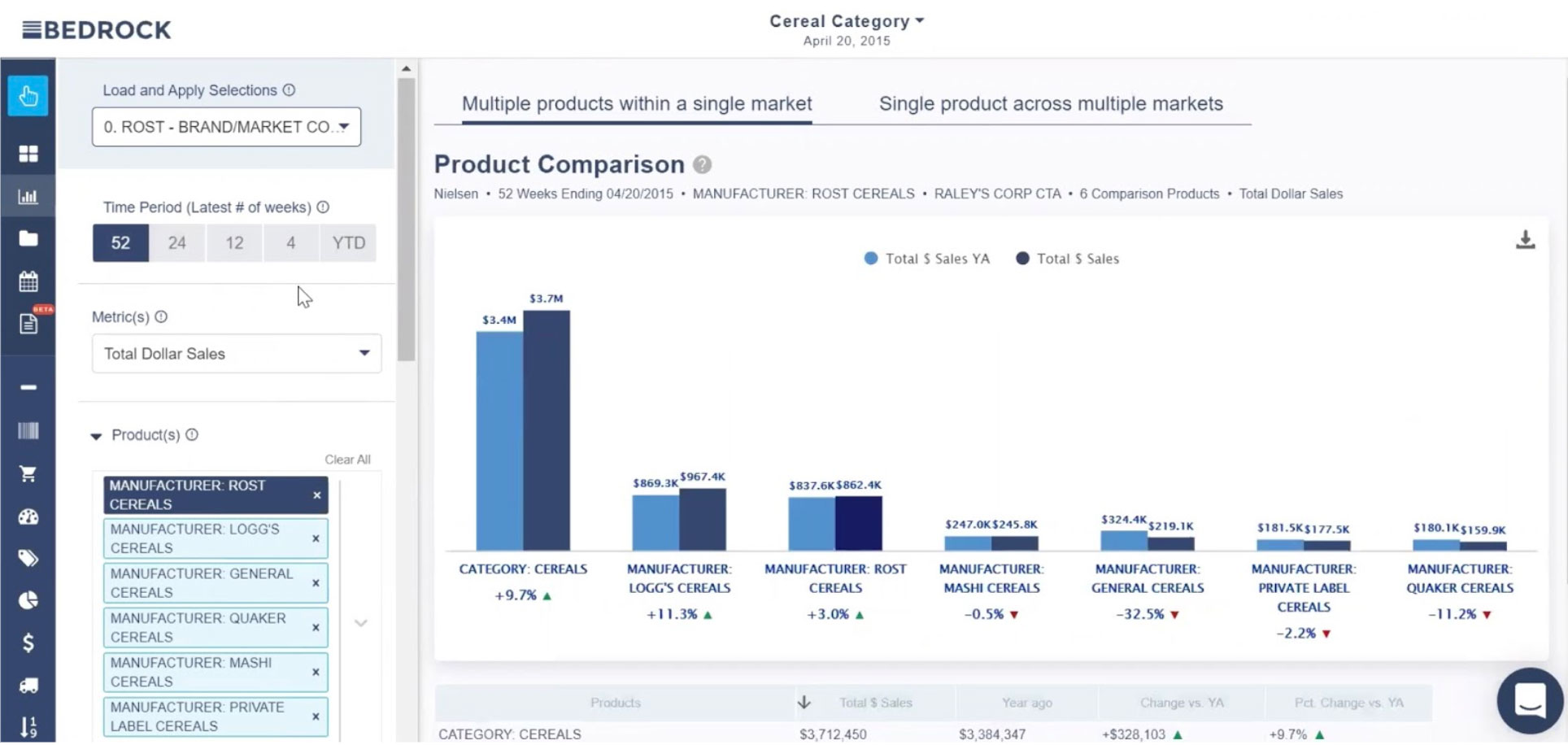Open the folder icon in sidebar

28,238
